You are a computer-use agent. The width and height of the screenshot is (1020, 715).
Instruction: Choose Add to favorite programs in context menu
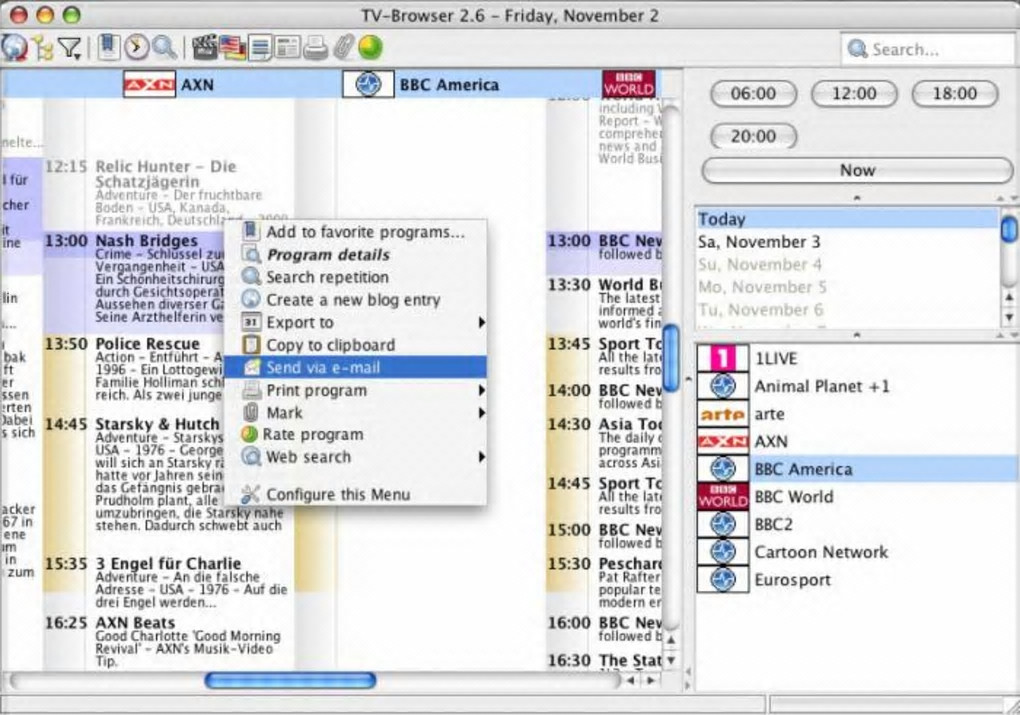[x=355, y=232]
